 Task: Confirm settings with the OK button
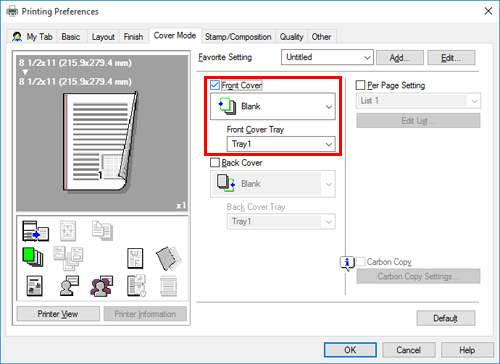point(350,350)
